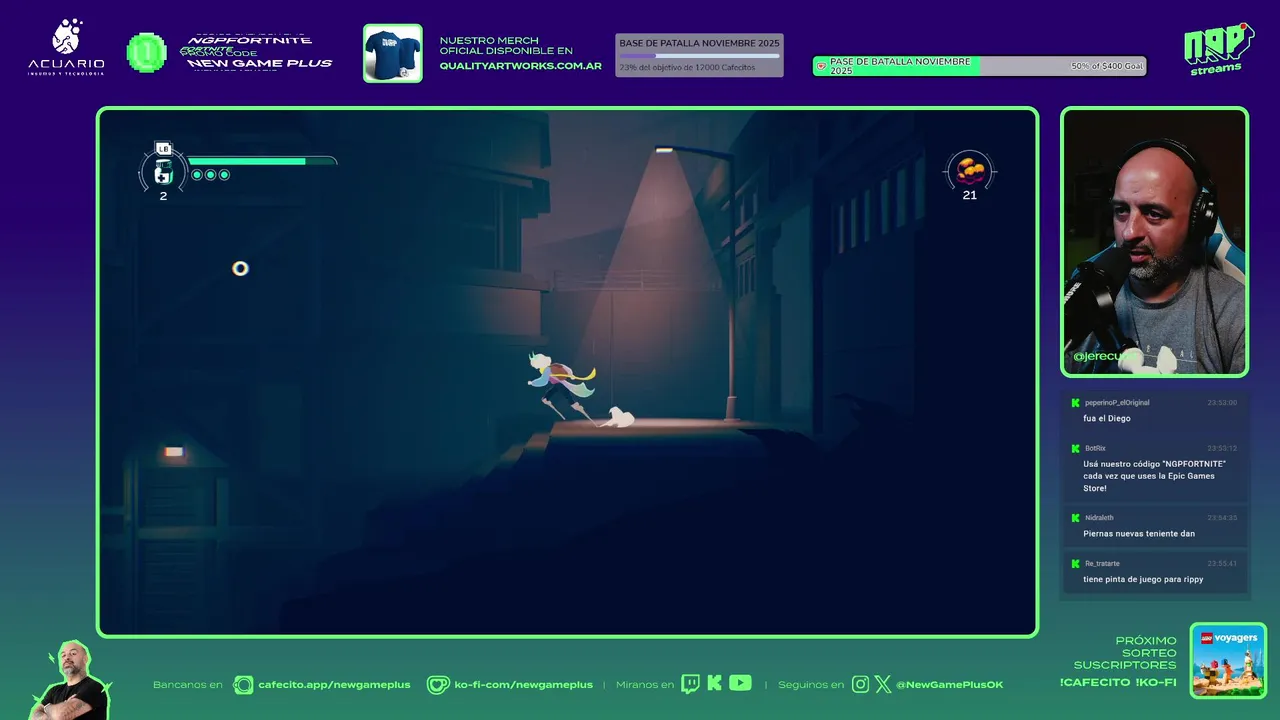Click the Base de Batalla Noviembre 2025 progress bar
The image size is (1280, 720).
(x=699, y=55)
